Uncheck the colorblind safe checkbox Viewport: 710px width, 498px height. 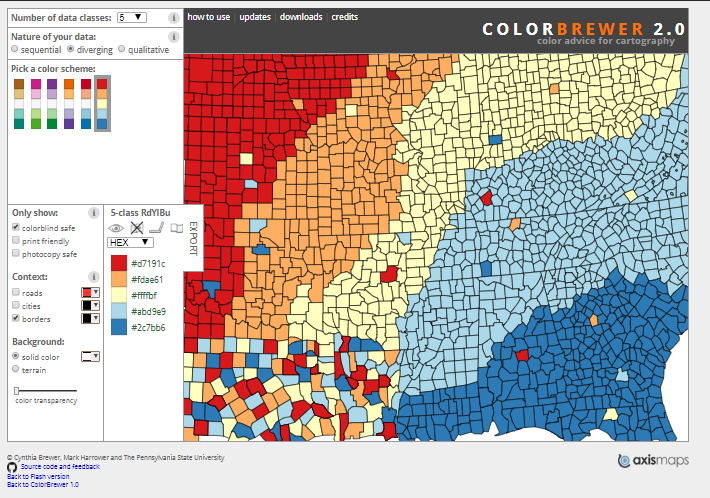click(16, 227)
